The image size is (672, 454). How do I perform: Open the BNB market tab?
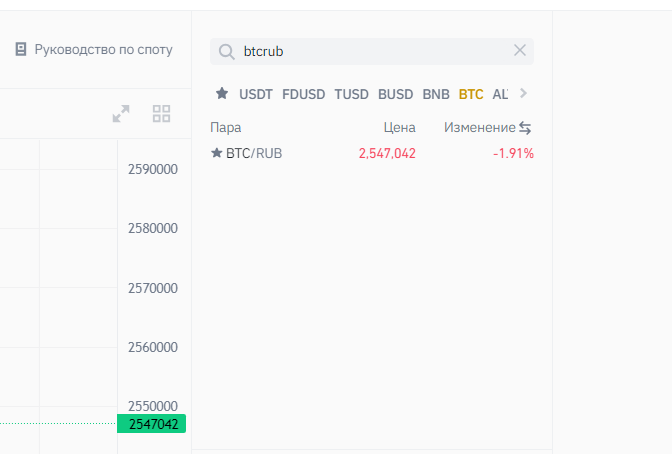436,94
